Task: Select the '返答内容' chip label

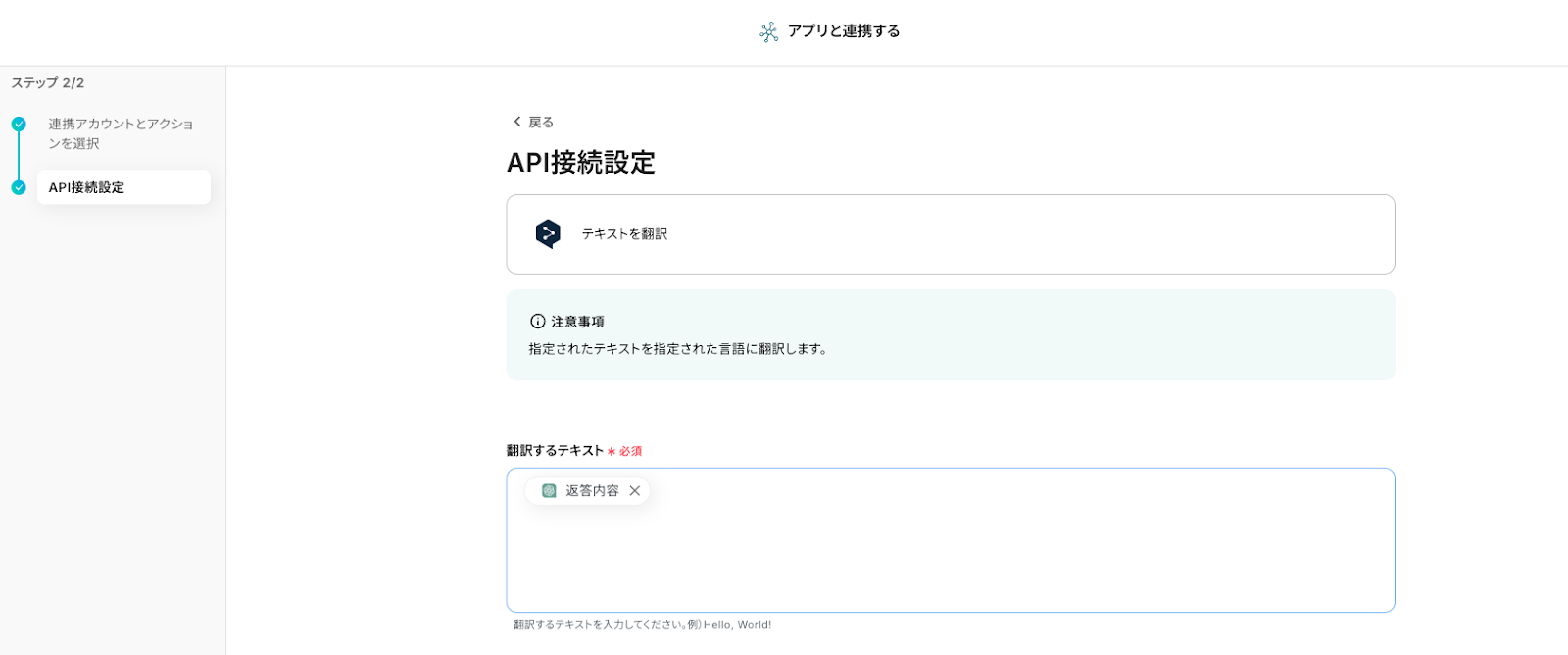Action: [x=592, y=491]
